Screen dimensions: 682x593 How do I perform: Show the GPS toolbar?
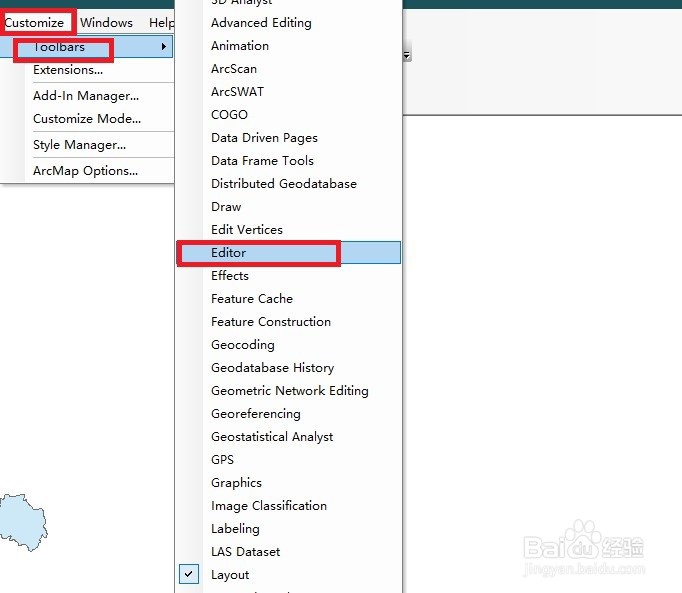click(x=222, y=459)
